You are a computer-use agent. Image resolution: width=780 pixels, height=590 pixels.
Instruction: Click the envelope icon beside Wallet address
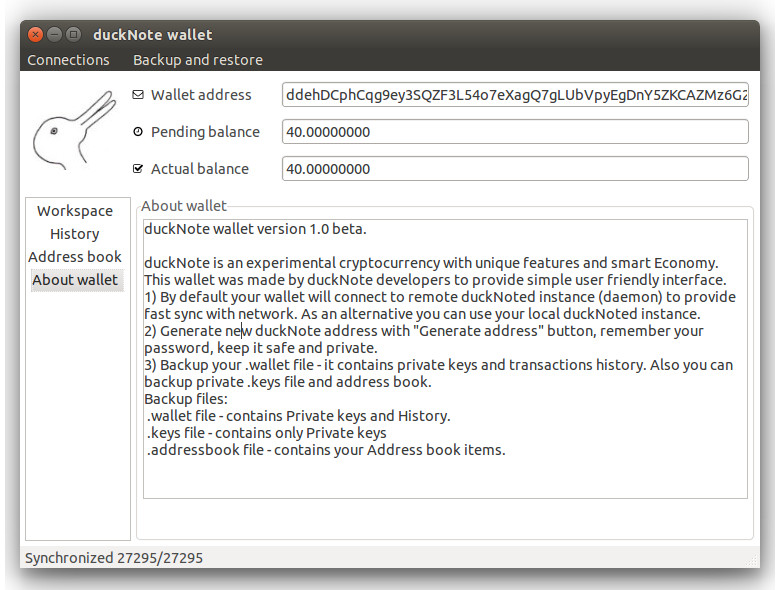pos(138,95)
